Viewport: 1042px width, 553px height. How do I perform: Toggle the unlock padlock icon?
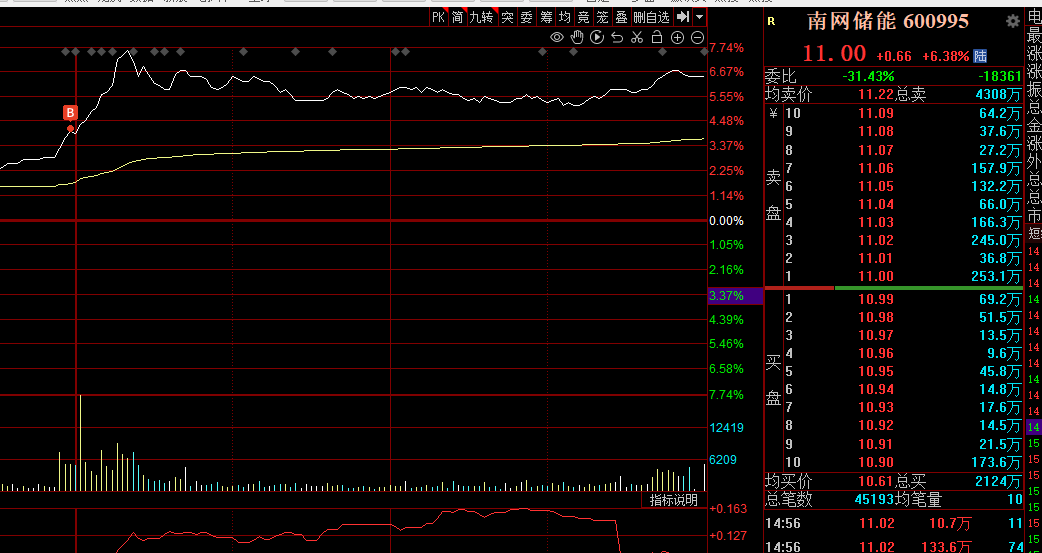[x=657, y=37]
